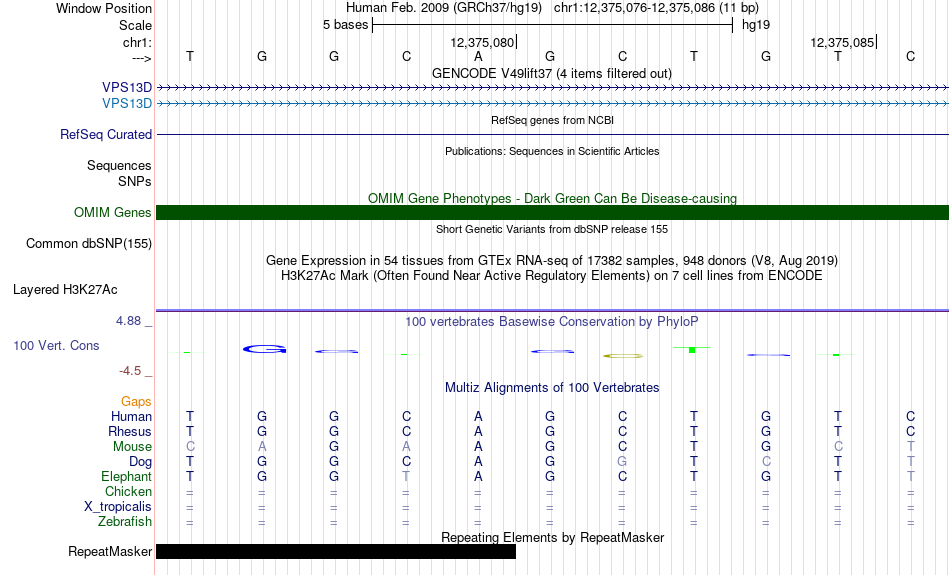Select the Dog species row label
This screenshot has height=575, width=950.
pos(140,462)
